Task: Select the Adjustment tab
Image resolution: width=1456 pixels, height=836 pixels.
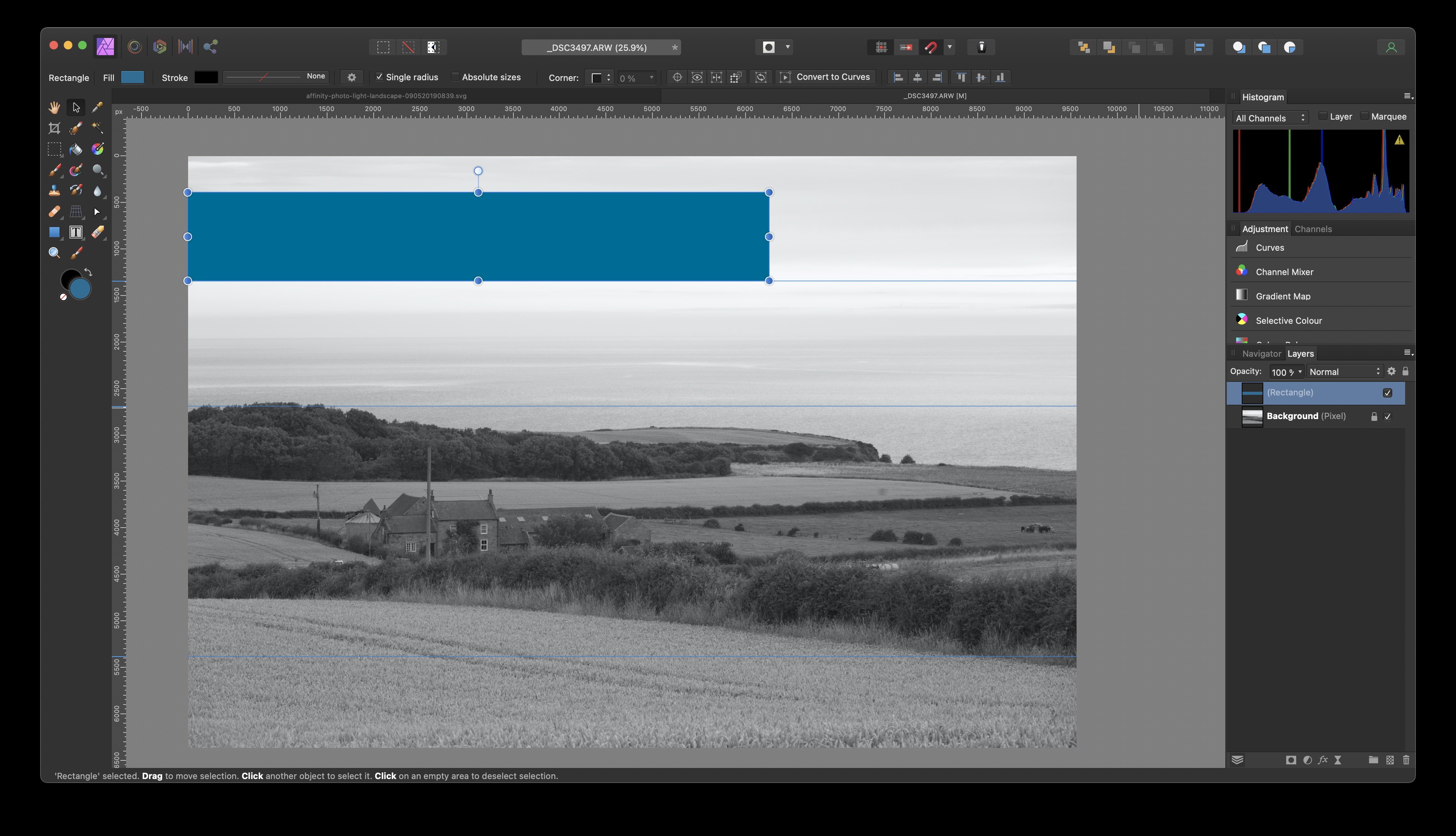Action: click(1265, 229)
